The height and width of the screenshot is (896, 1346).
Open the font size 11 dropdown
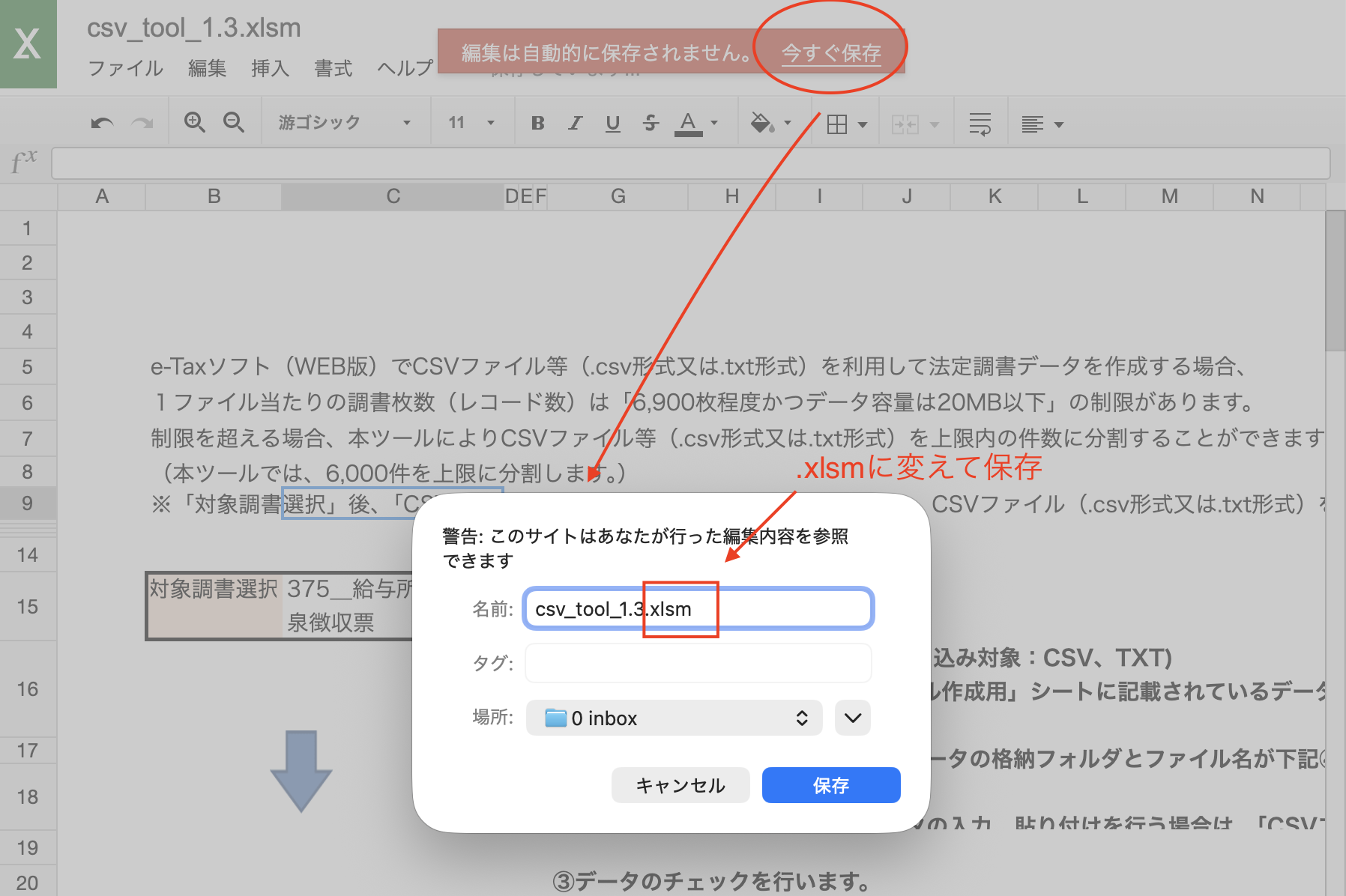471,123
